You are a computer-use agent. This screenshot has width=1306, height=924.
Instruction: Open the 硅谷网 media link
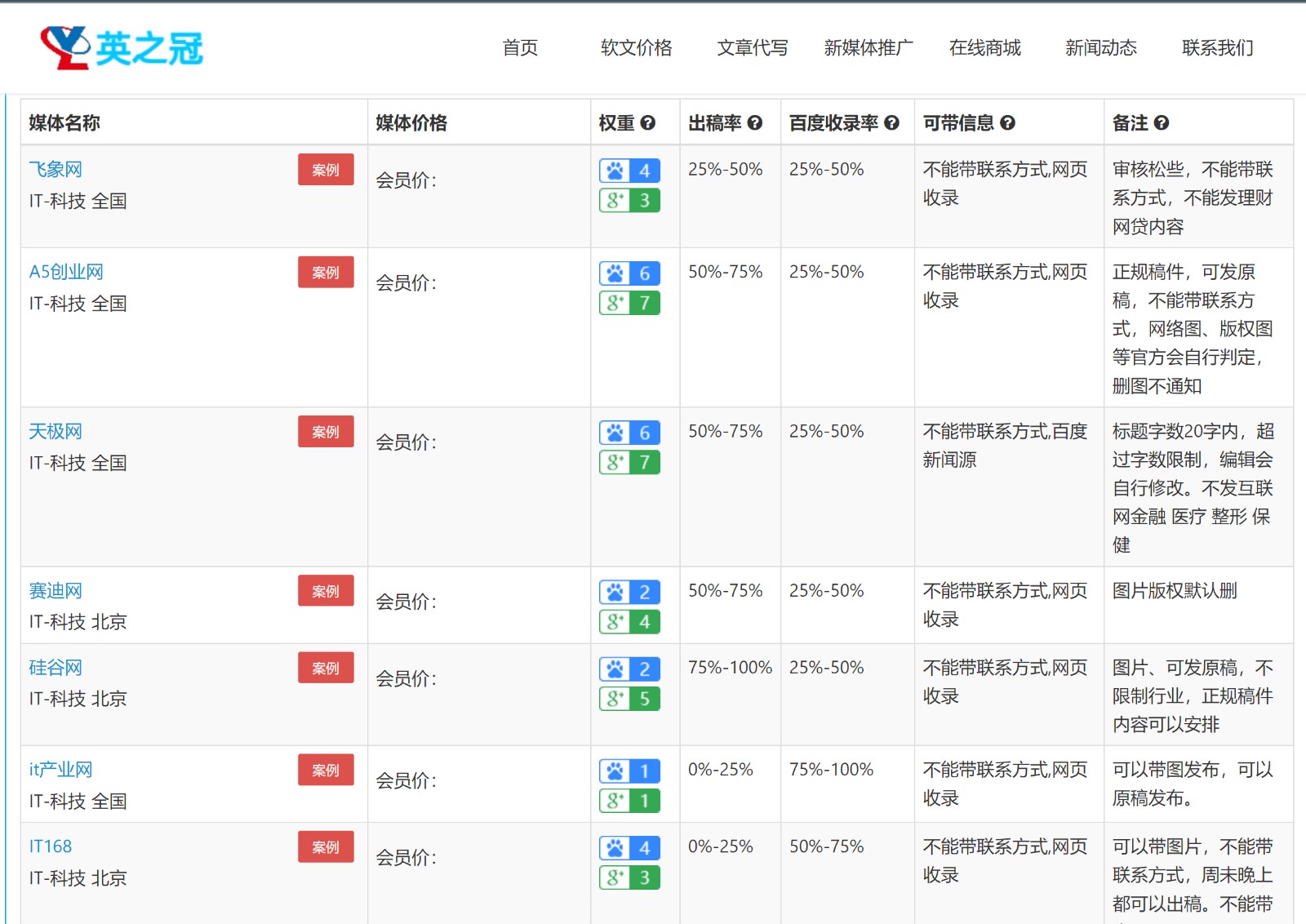pyautogui.click(x=56, y=668)
